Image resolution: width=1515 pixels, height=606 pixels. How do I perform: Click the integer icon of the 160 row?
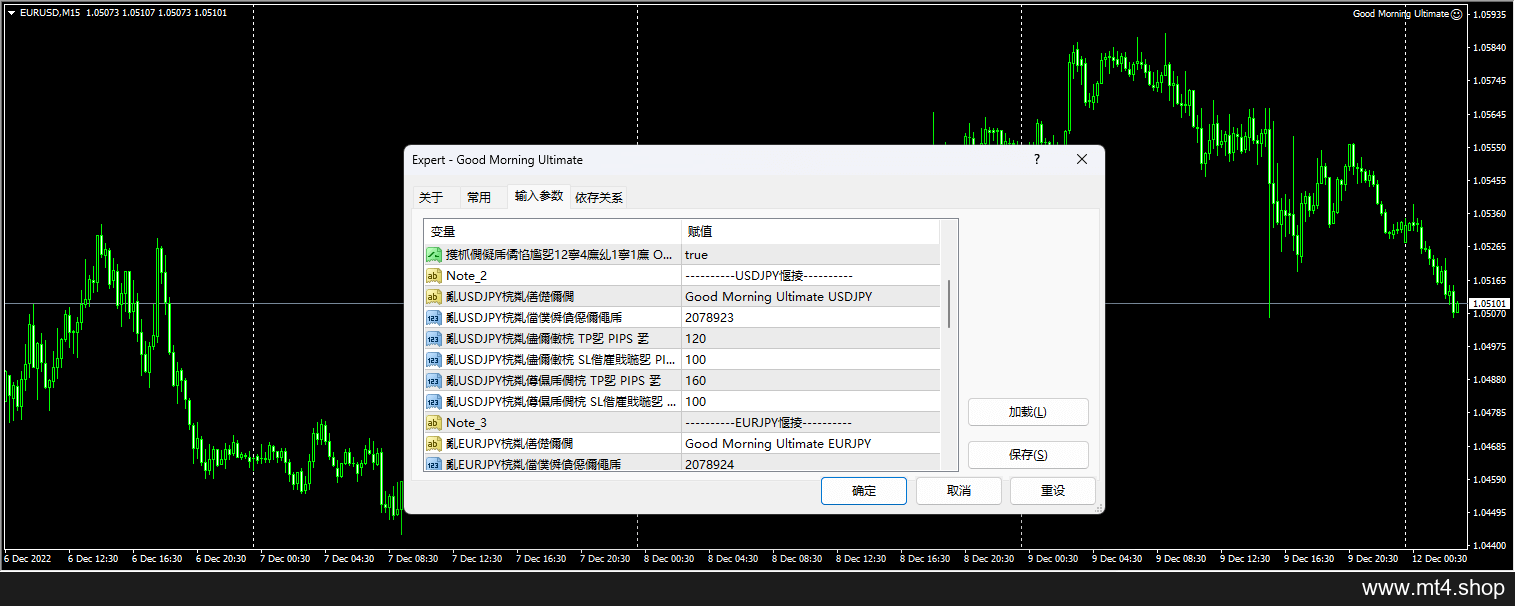coord(434,381)
